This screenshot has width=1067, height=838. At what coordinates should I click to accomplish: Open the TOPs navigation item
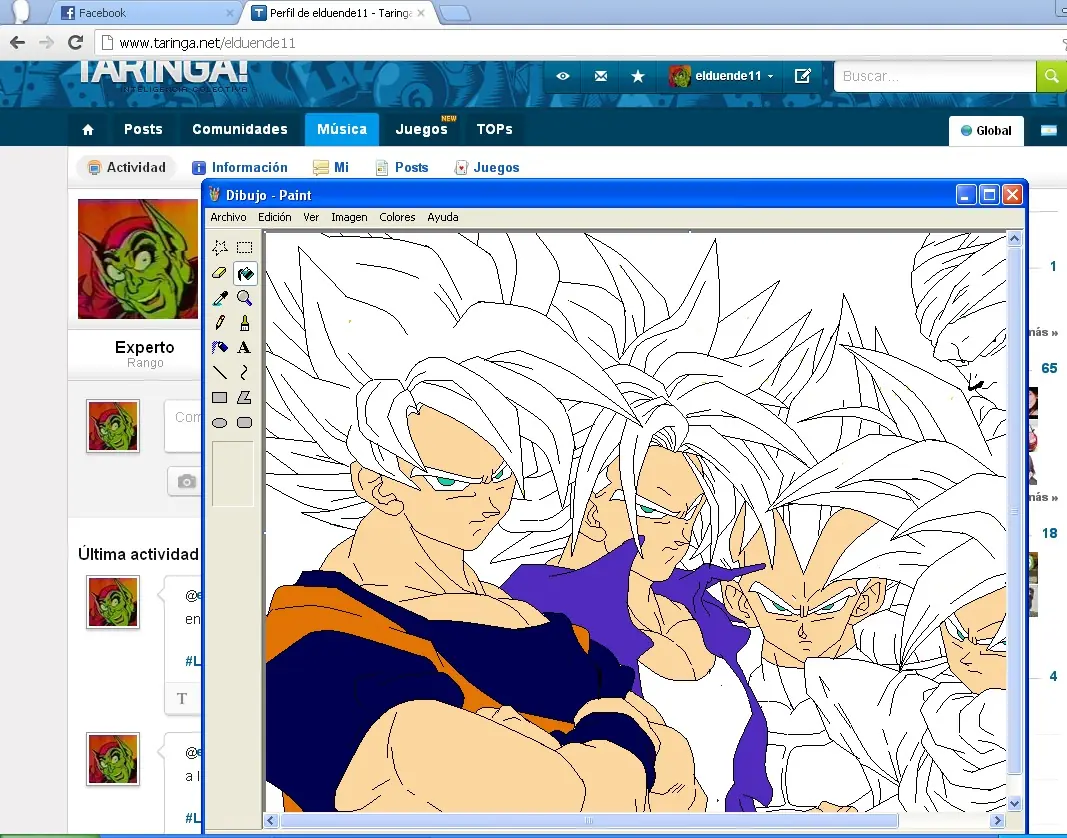tap(495, 129)
